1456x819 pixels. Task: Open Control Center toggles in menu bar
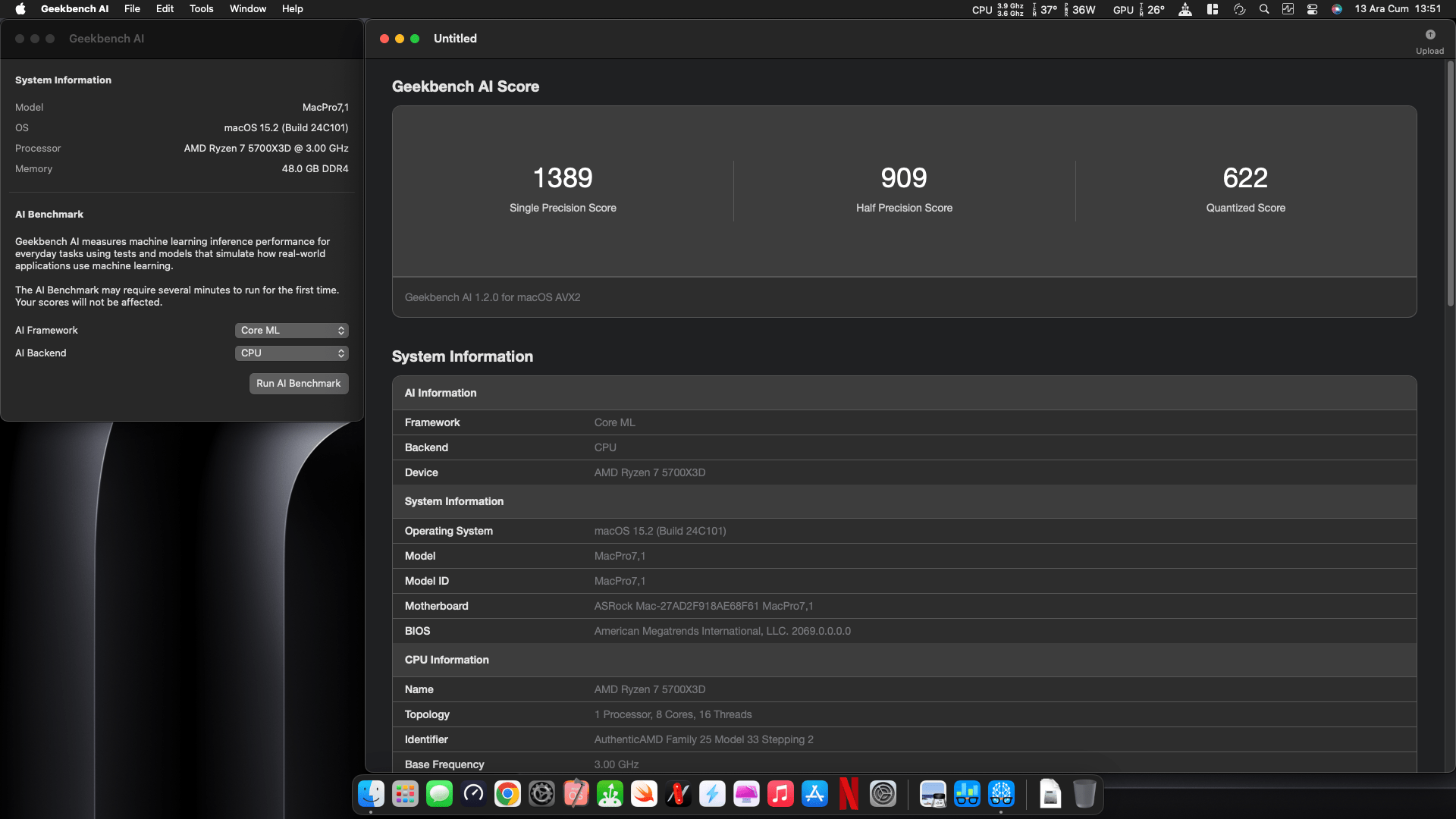(1312, 9)
